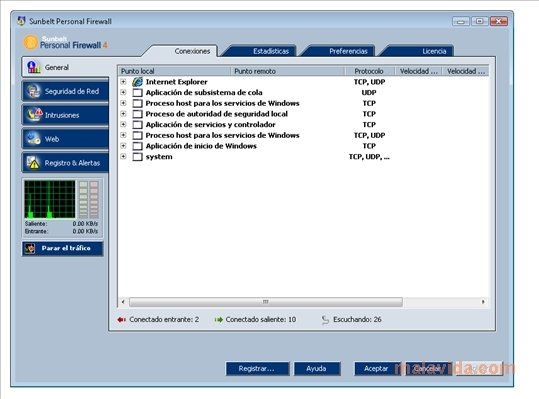Click the Registrar... button
539x399 pixels.
[x=257, y=368]
